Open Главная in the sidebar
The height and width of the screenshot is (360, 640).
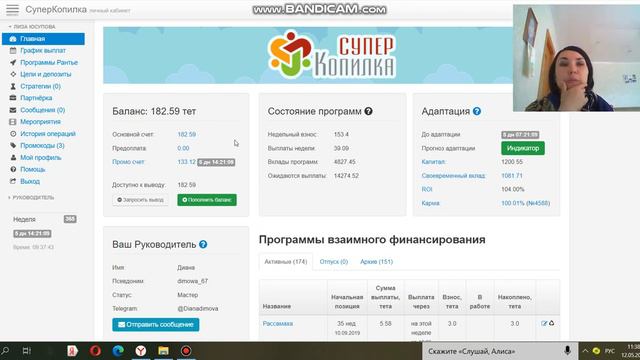point(43,39)
